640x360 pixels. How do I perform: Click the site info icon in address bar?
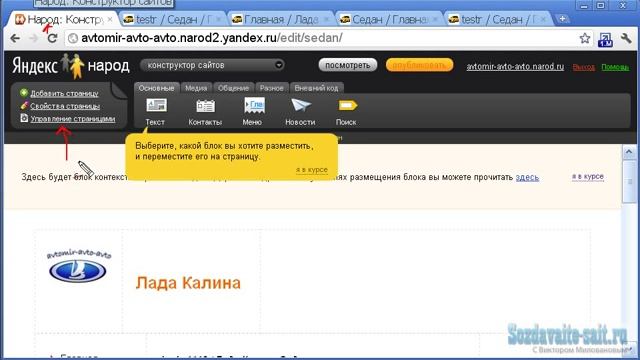point(73,38)
